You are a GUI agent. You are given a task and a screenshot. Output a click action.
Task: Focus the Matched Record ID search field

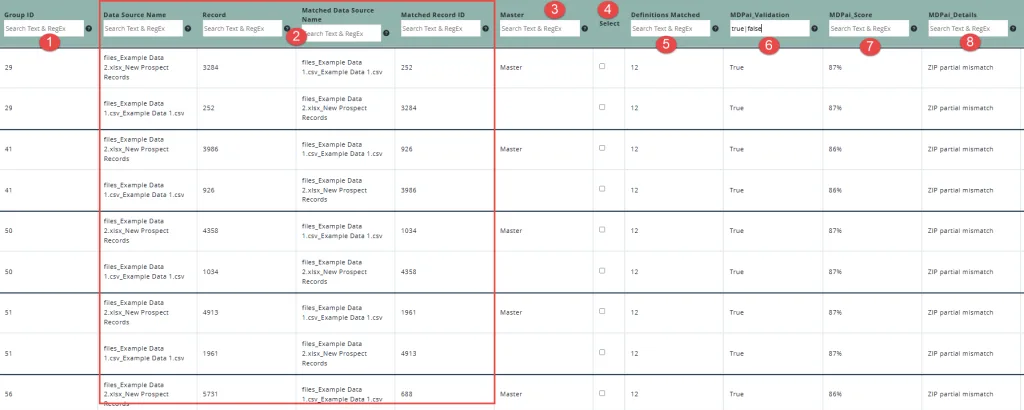click(x=441, y=29)
